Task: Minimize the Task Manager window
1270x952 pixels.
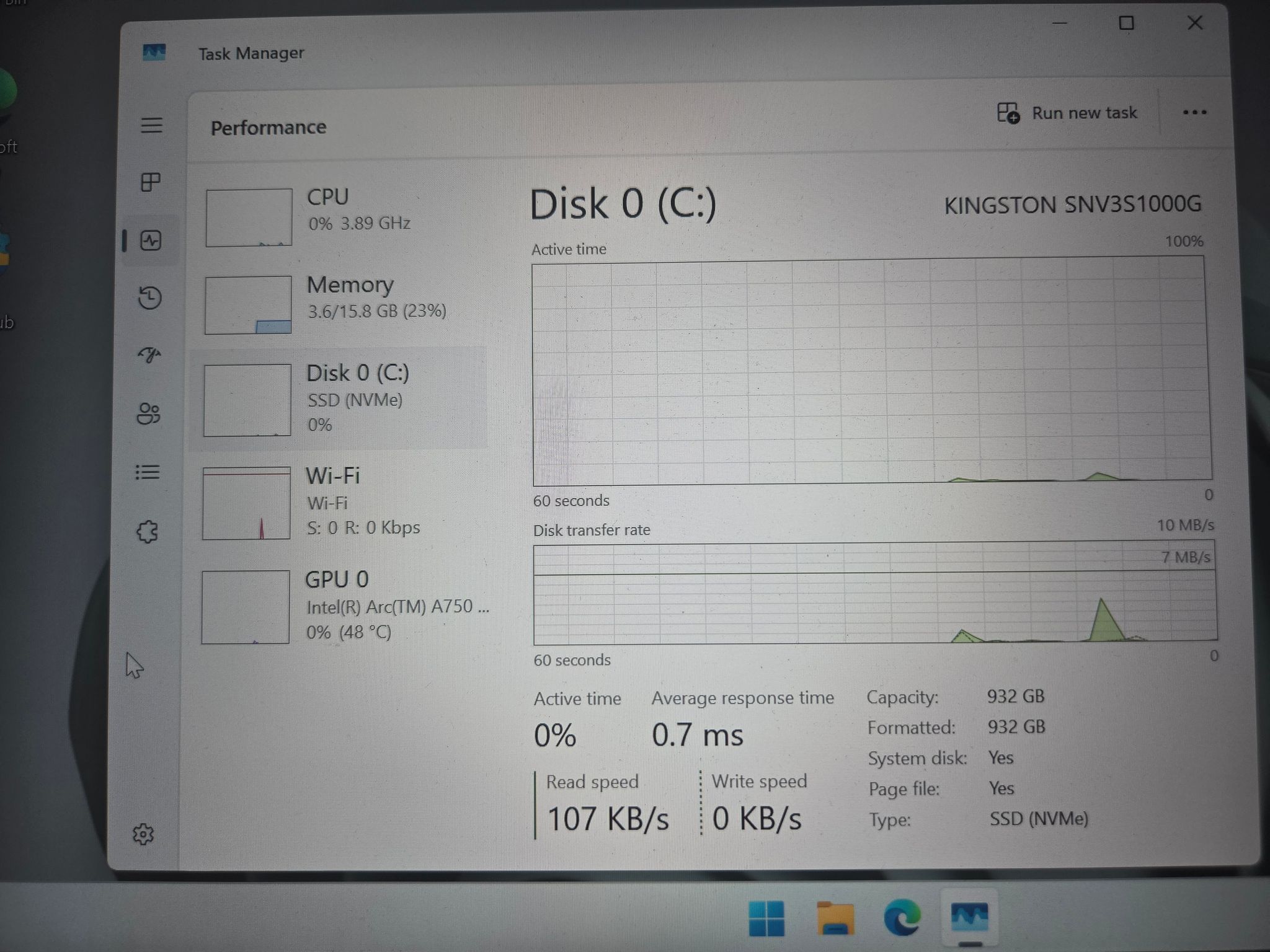Action: [1060, 24]
